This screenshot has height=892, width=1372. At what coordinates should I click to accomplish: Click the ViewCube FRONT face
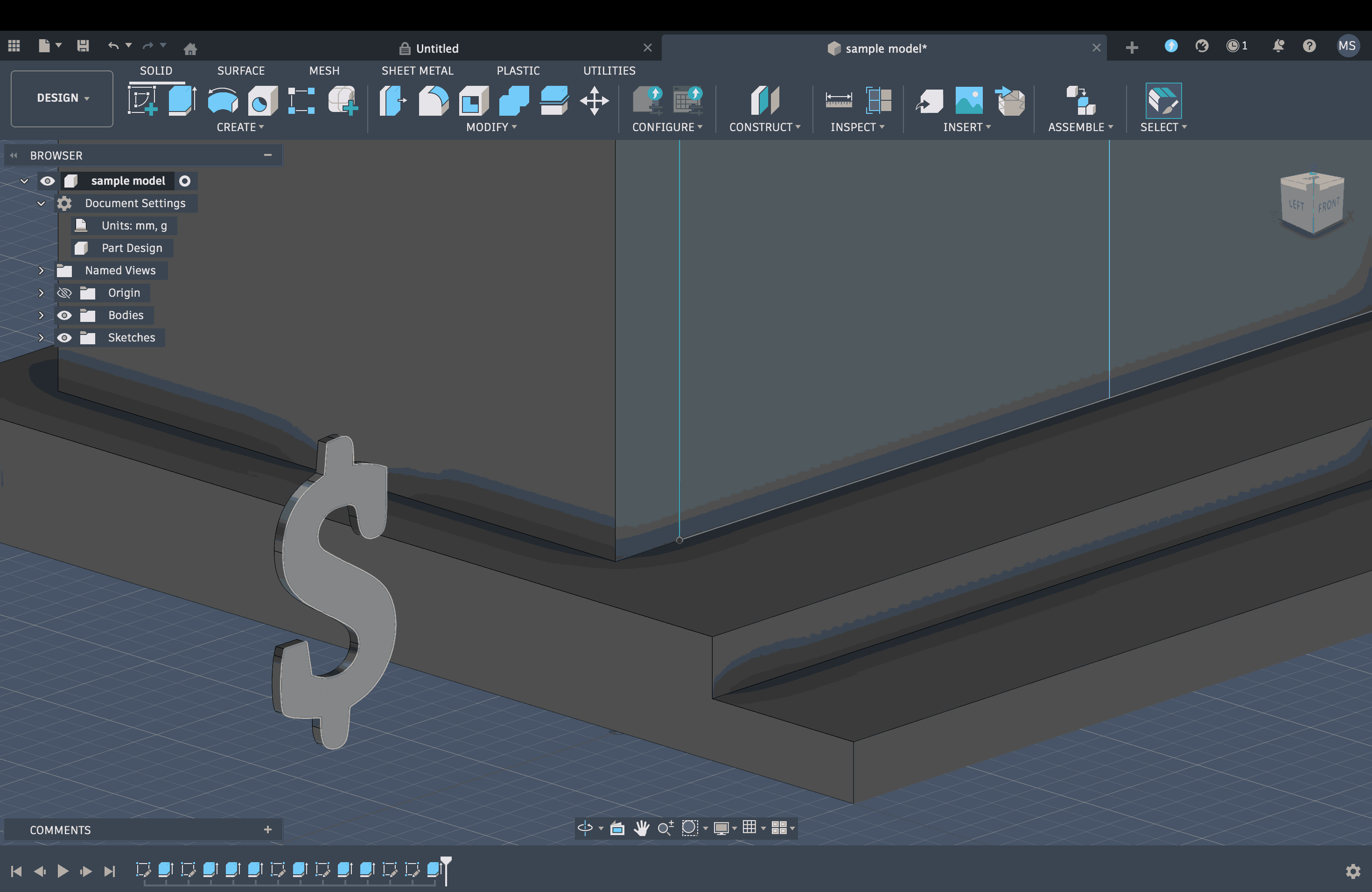(x=1329, y=206)
